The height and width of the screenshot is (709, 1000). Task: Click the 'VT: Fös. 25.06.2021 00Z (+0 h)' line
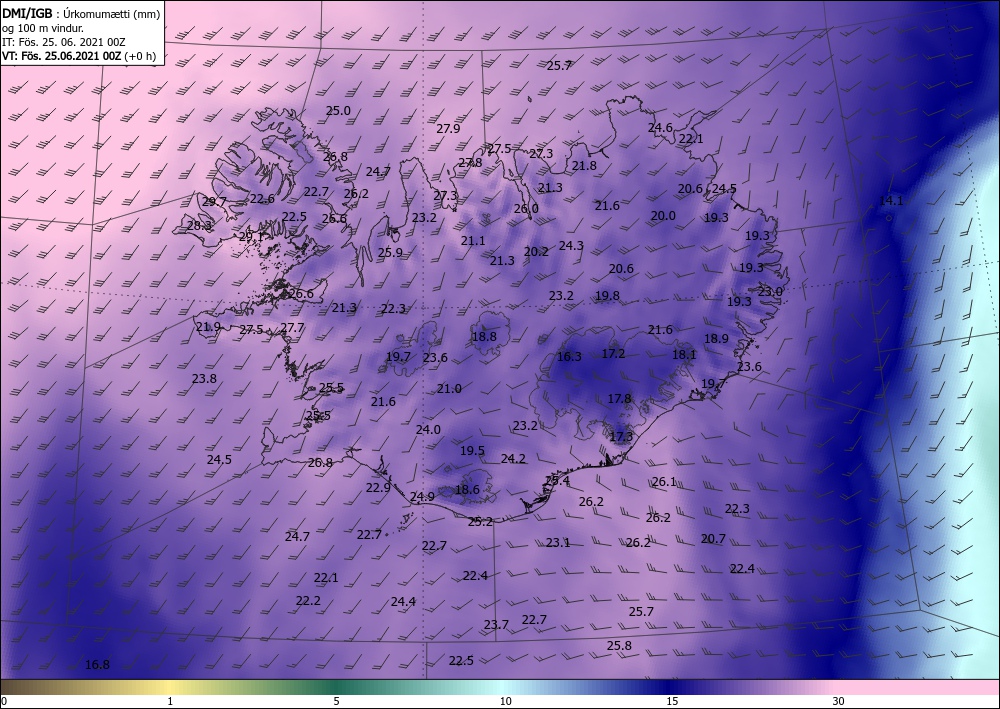78,55
